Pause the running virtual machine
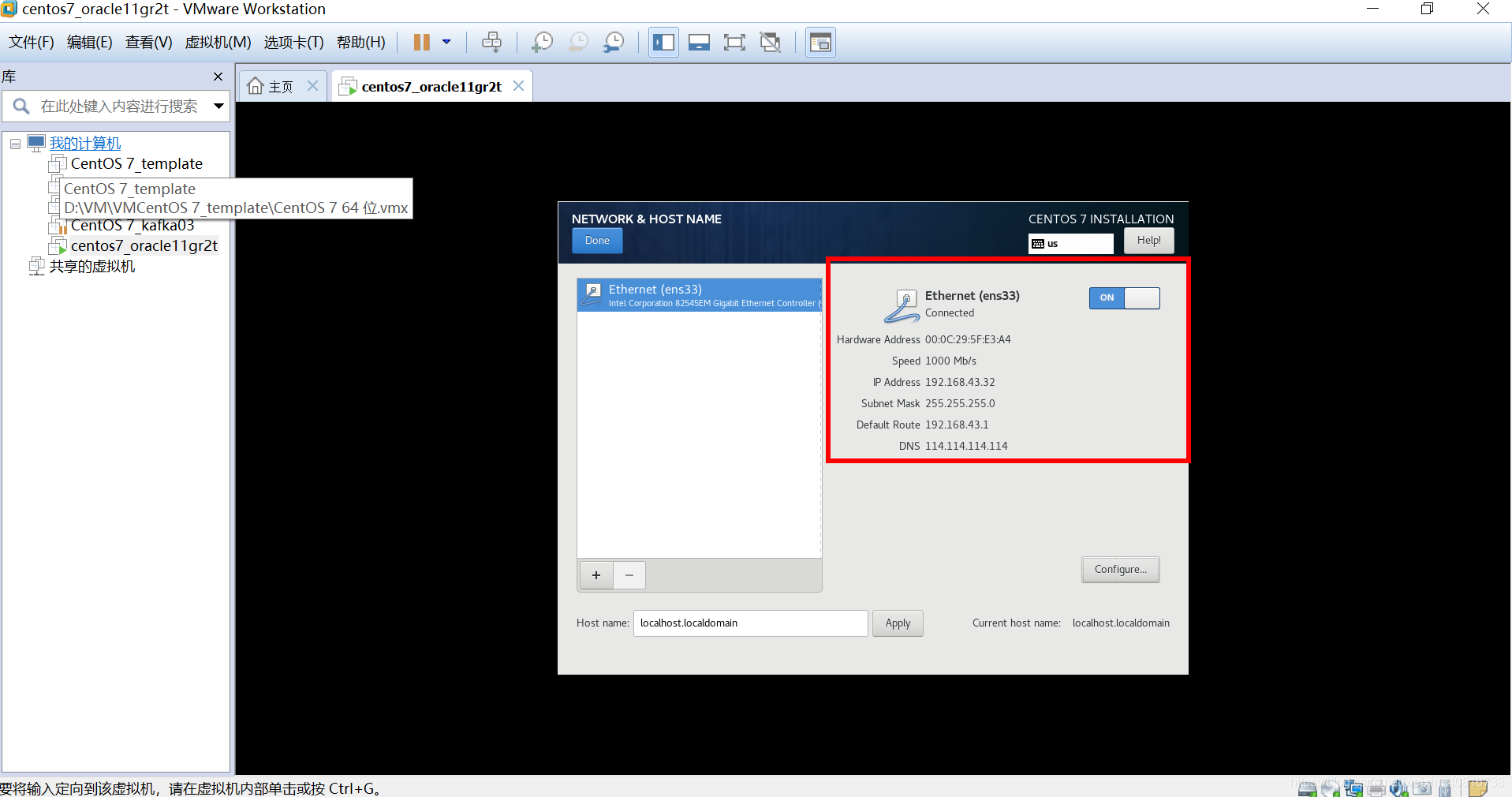This screenshot has height=797, width=1512. tap(422, 42)
